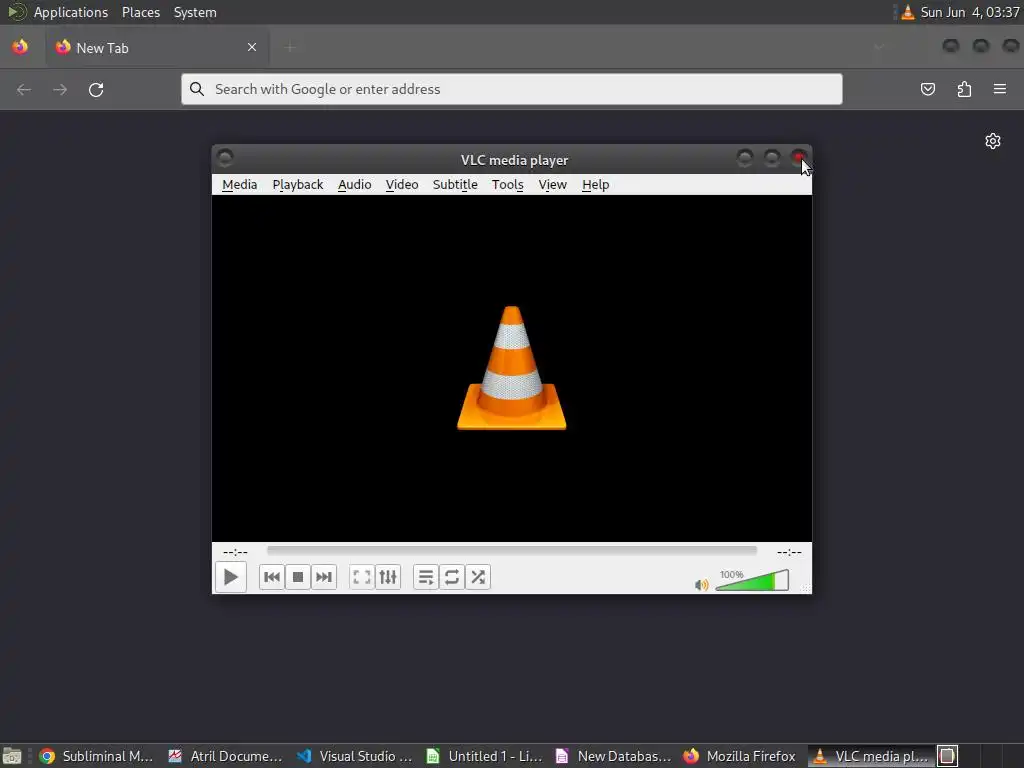
Task: Toggle VLC fullscreen mode
Action: coord(362,577)
